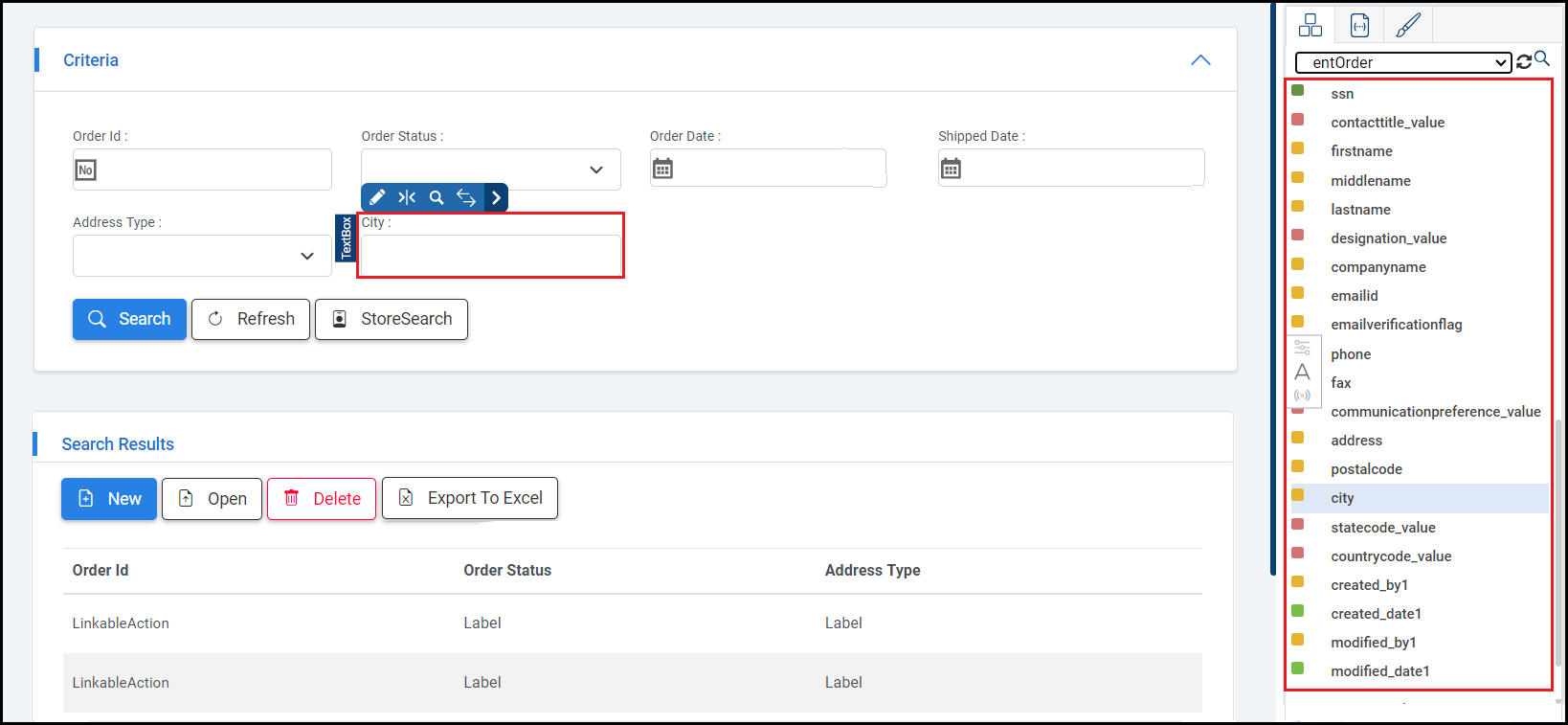Screen dimensions: 1568x725
Task: Click the green swatch beside ssn
Action: (1298, 91)
